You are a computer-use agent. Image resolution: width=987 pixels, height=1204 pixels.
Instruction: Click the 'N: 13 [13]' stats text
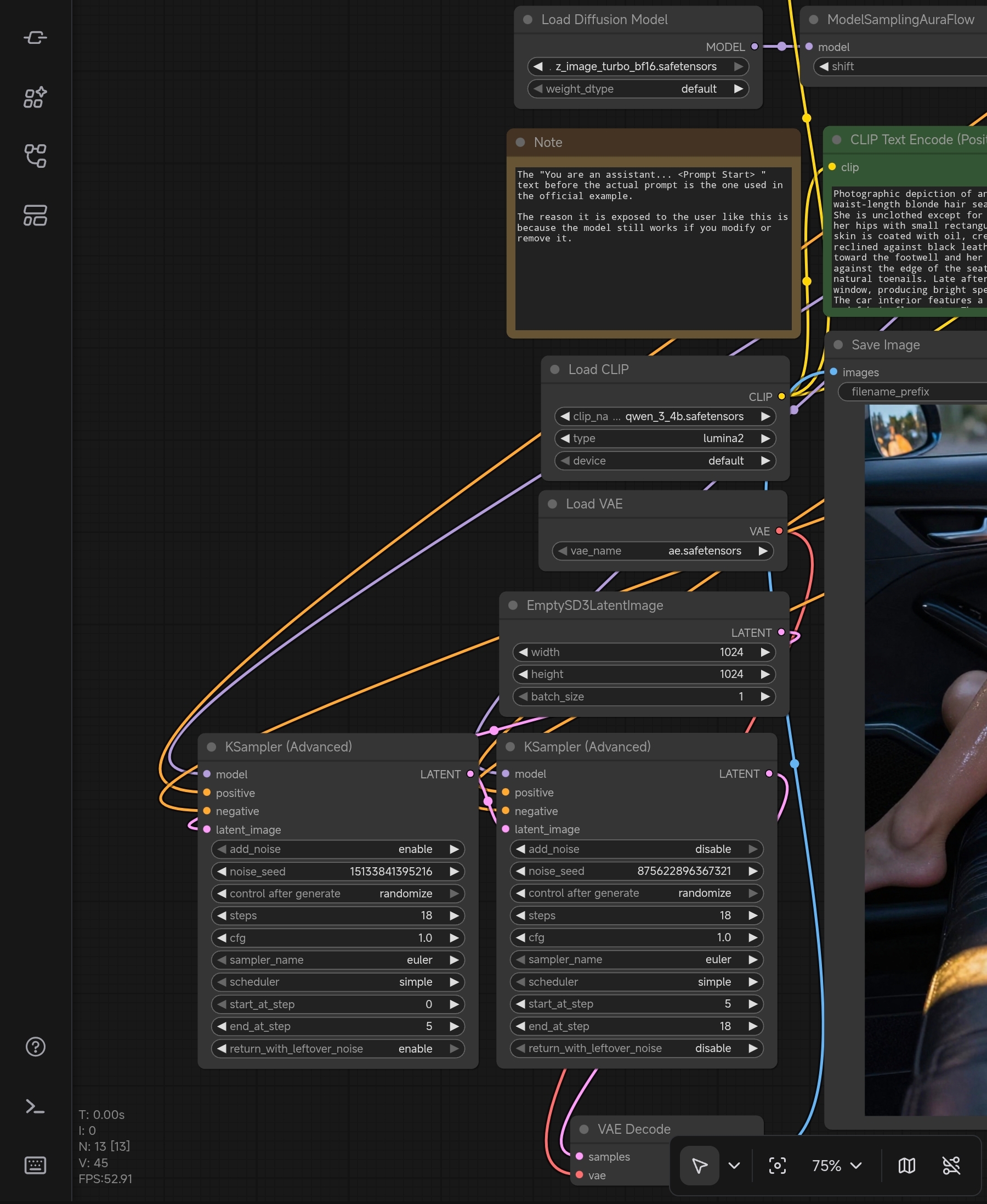[104, 1146]
